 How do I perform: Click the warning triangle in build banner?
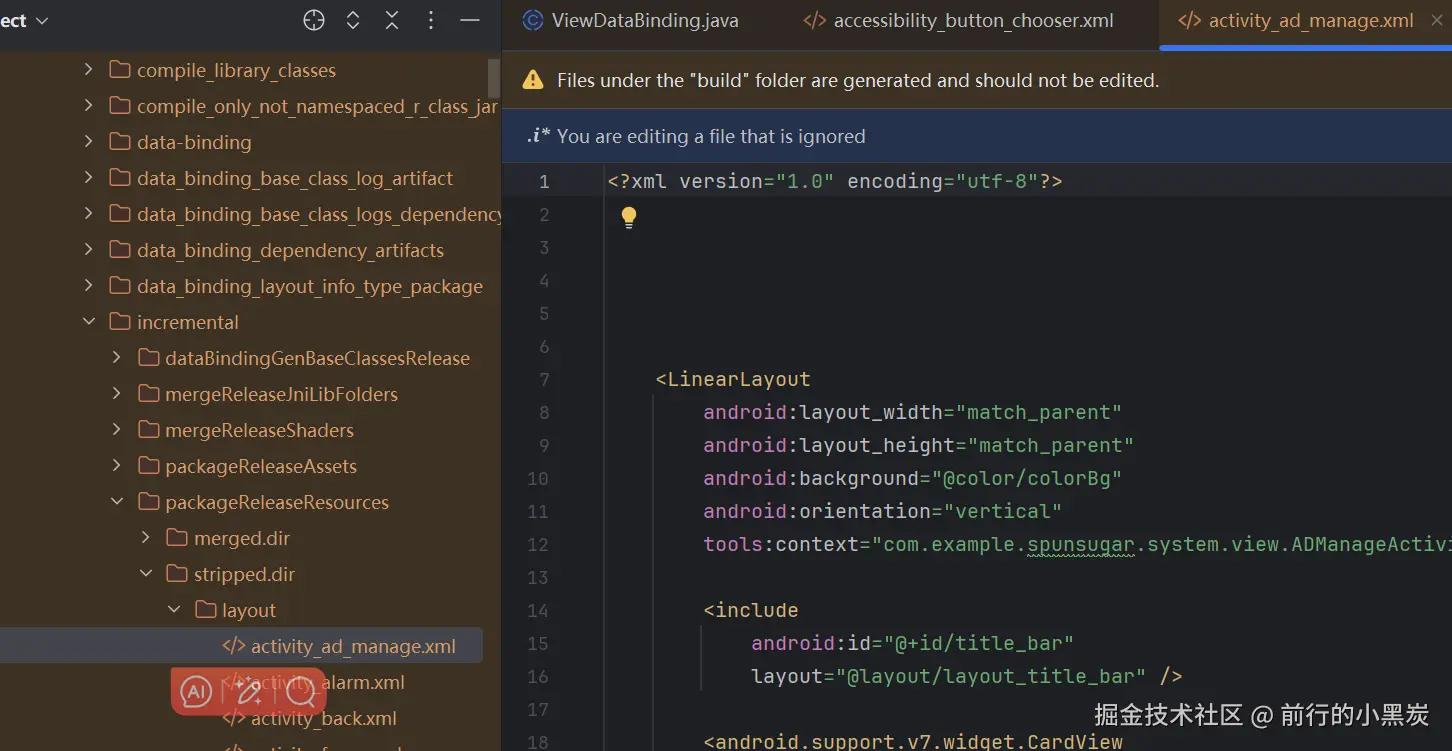pos(533,80)
